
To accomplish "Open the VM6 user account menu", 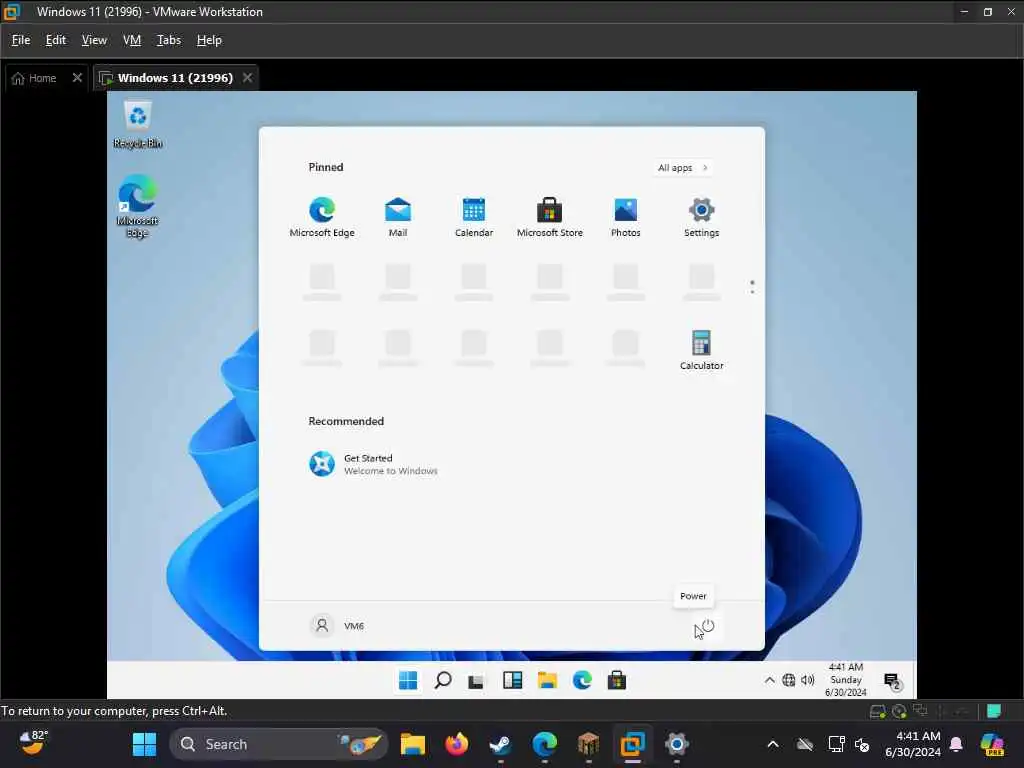I will [337, 626].
